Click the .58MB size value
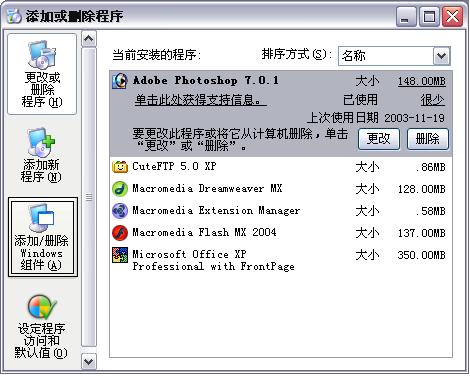The width and height of the screenshot is (470, 376). [x=430, y=211]
